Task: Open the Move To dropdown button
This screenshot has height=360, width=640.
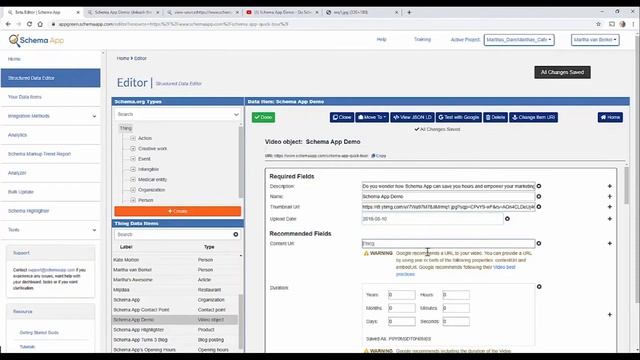Action: pos(372,117)
